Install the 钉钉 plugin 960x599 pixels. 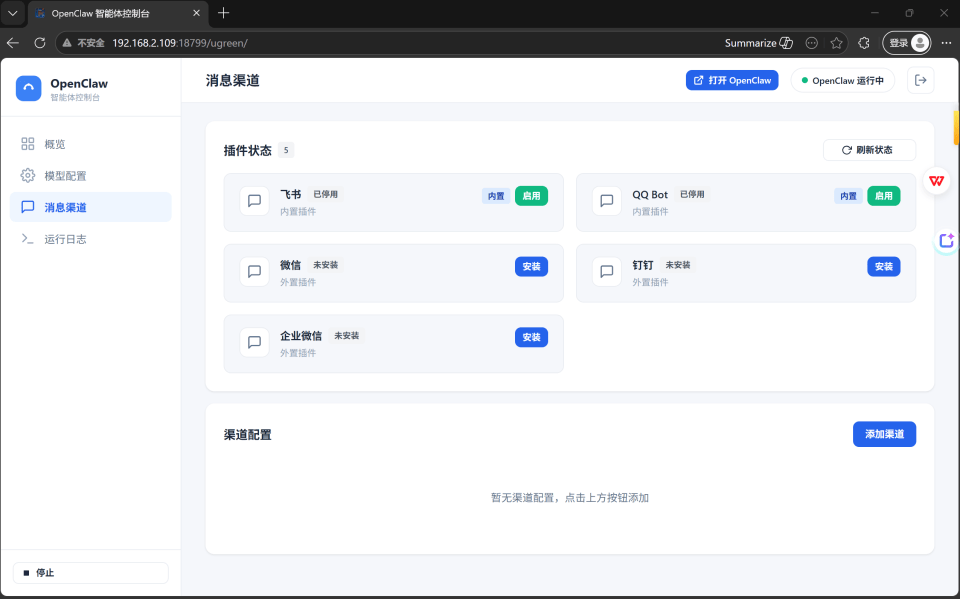[x=883, y=266]
